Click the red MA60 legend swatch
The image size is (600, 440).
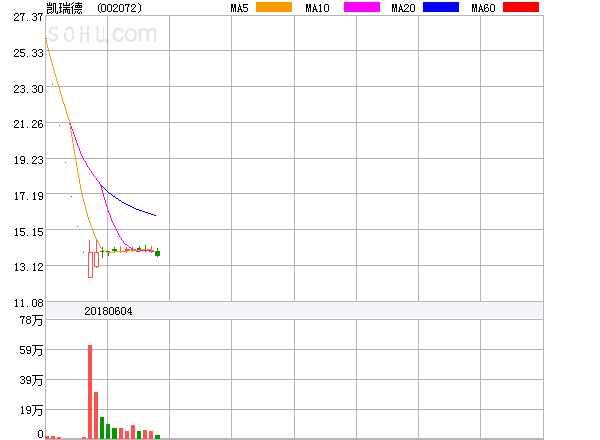click(x=521, y=7)
